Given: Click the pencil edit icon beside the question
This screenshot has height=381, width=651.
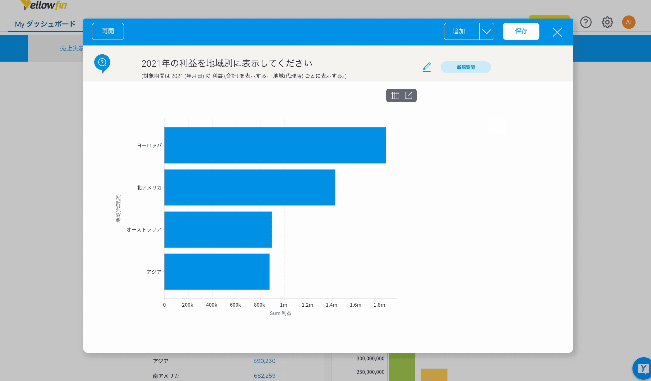Looking at the screenshot, I should [427, 67].
